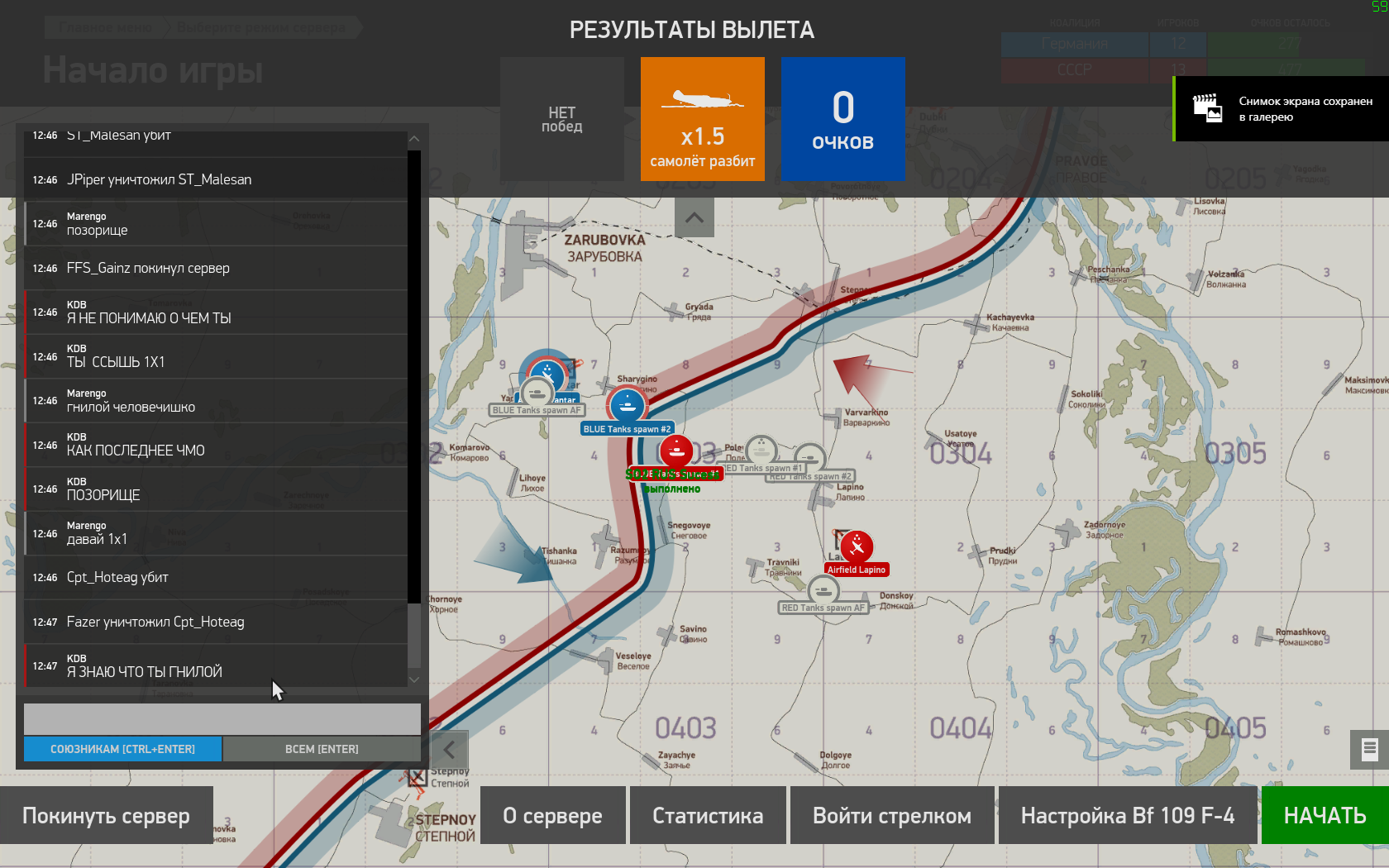Switch chat to allies СОЮЗНИКАМ mode
1389x868 pixels.
tap(122, 749)
